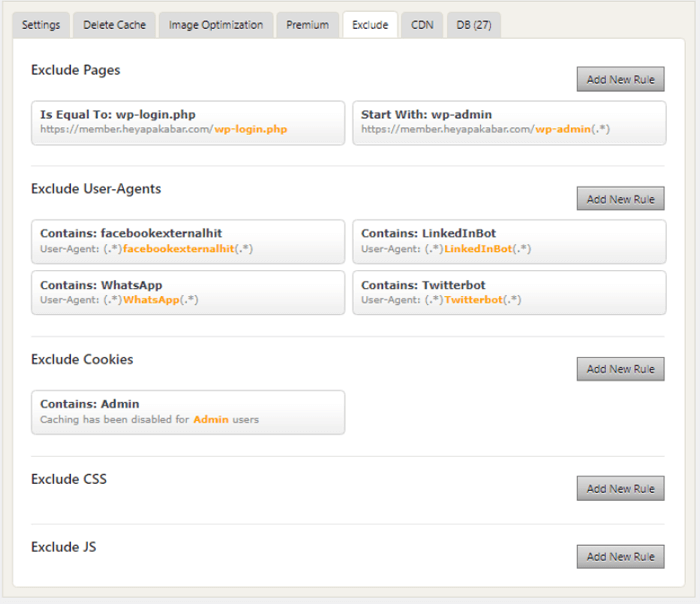Add new rule for Exclude Cookies
Screen dimensions: 700x604
620,369
